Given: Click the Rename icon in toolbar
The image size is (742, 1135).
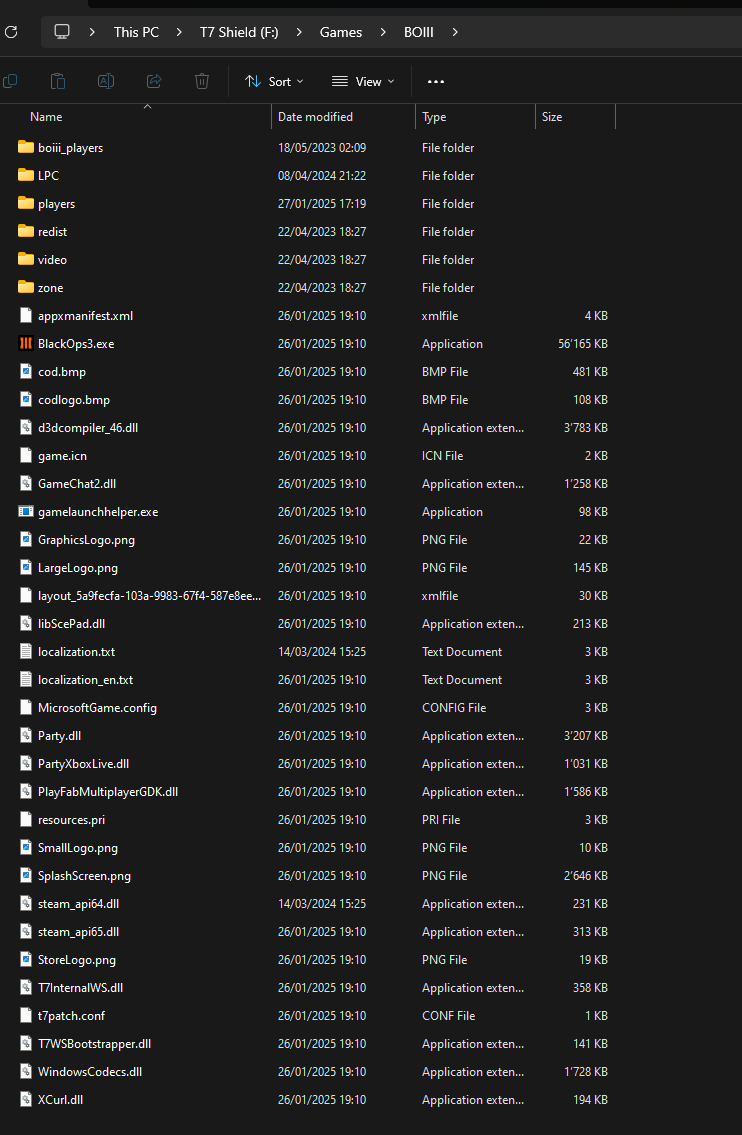Looking at the screenshot, I should (x=105, y=81).
